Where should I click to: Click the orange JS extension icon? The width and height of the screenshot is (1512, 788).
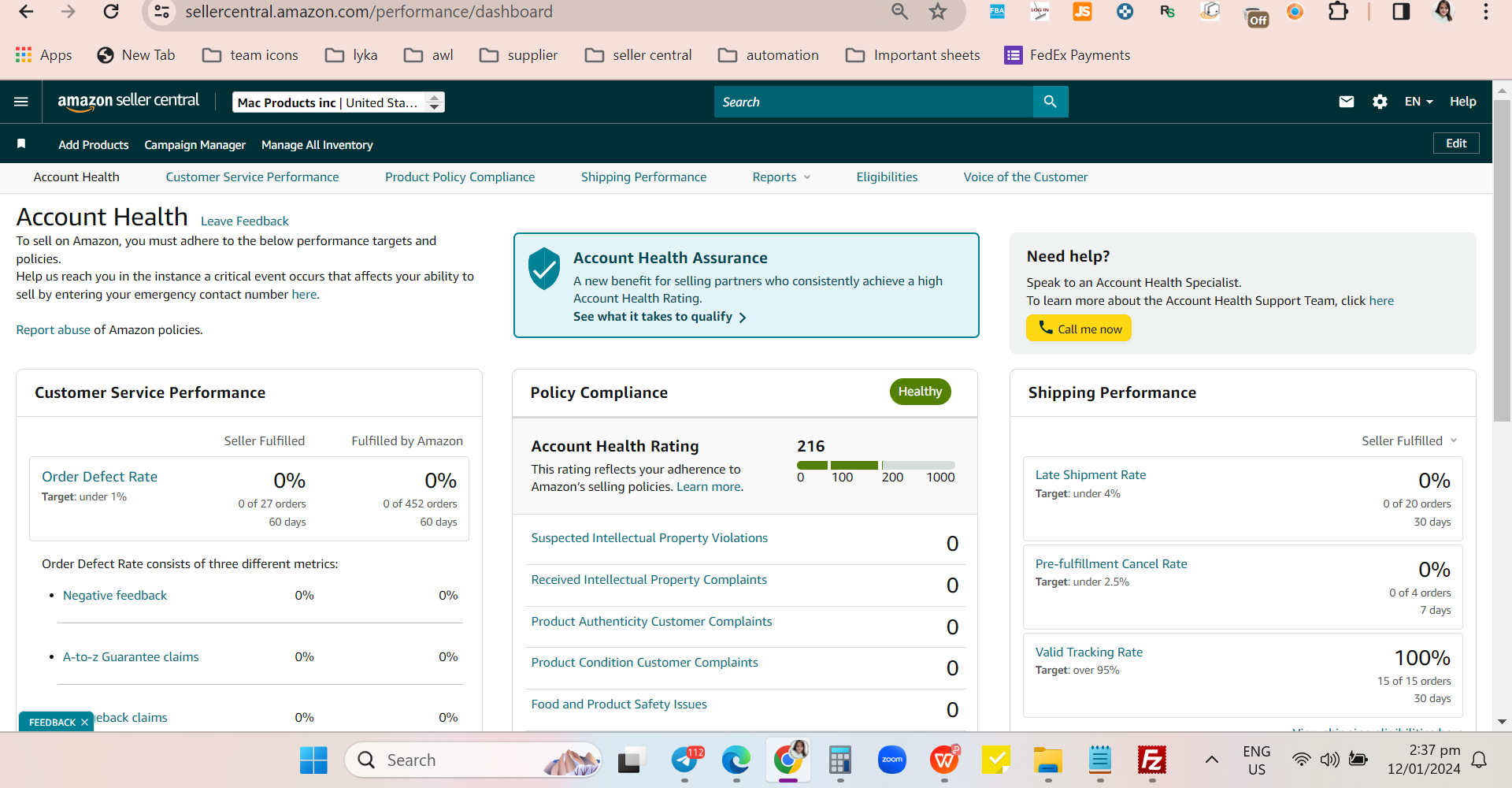(1082, 11)
